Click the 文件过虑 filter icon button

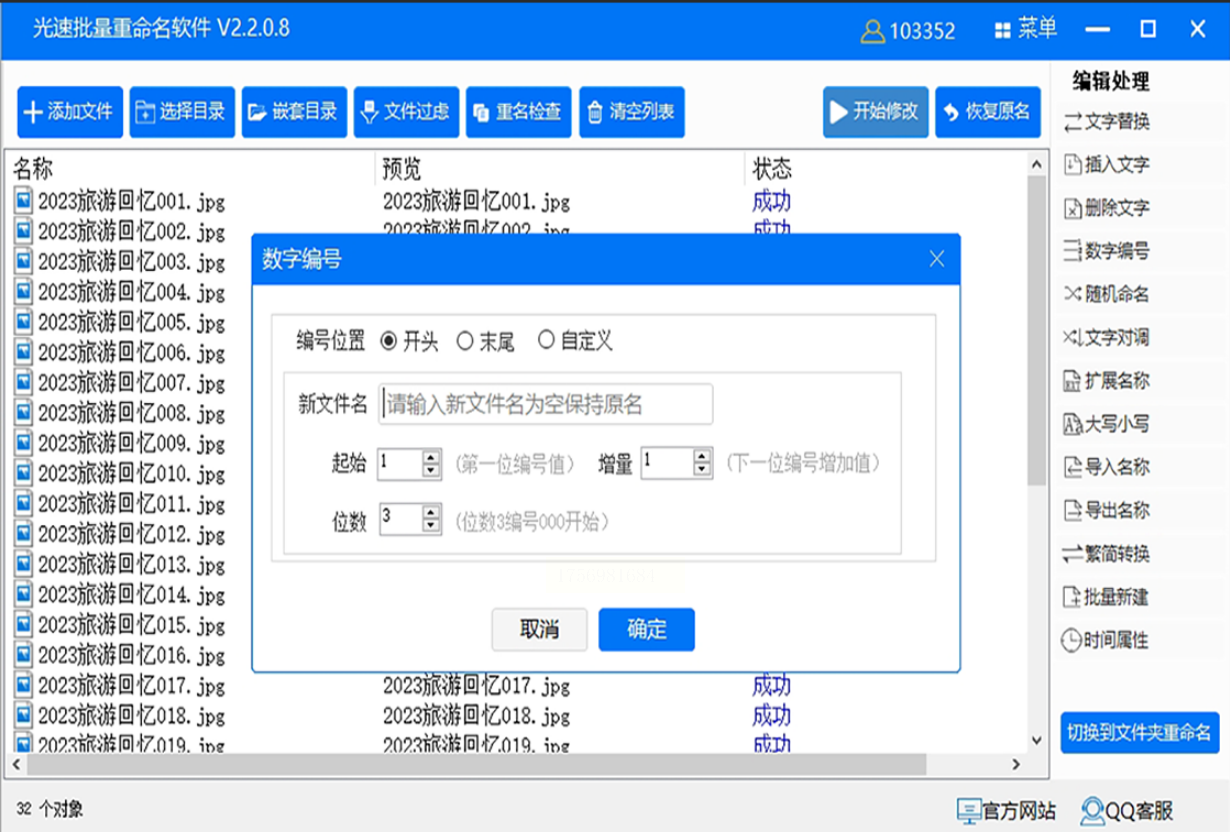point(406,112)
